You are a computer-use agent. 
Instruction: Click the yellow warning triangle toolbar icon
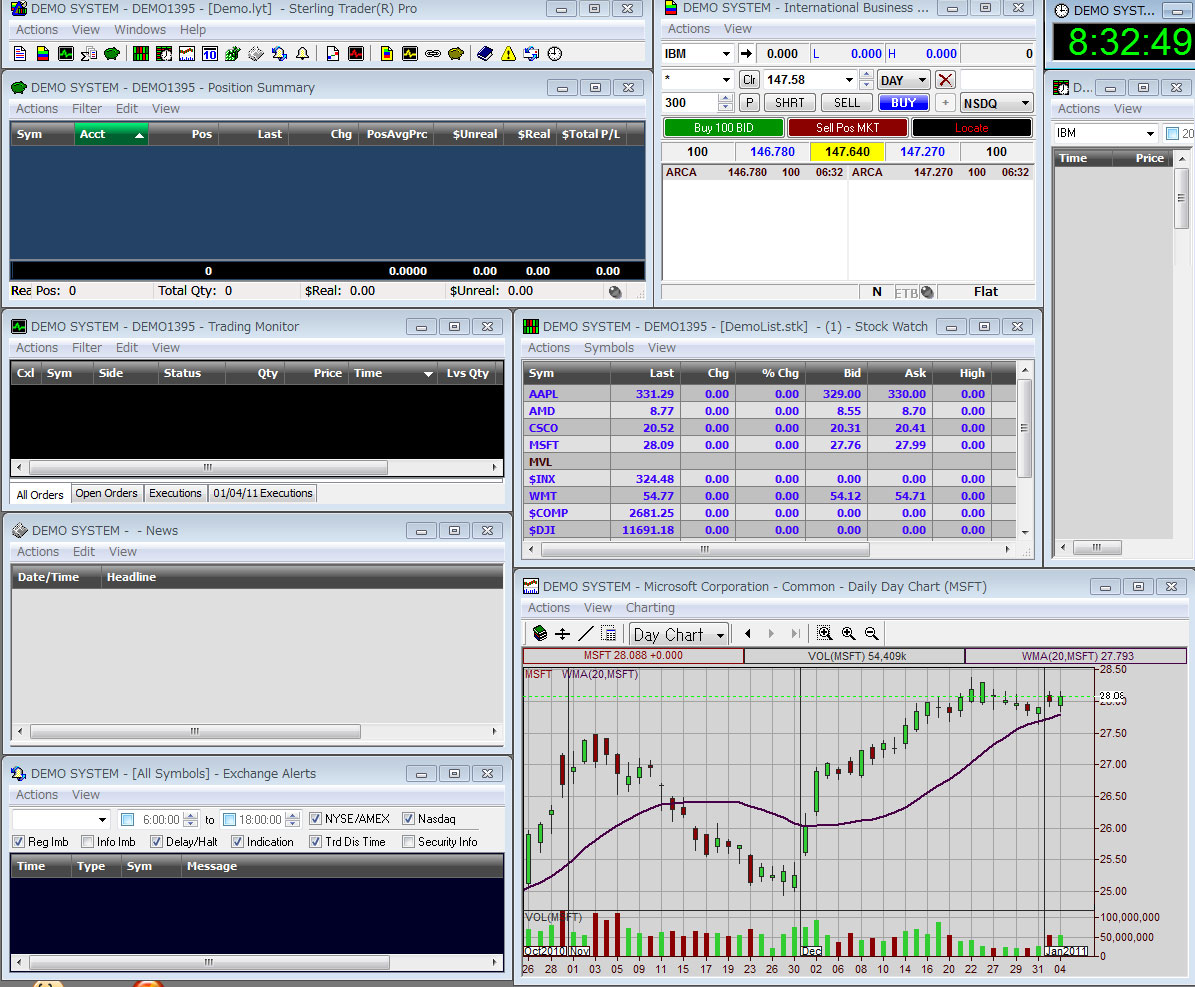(508, 53)
